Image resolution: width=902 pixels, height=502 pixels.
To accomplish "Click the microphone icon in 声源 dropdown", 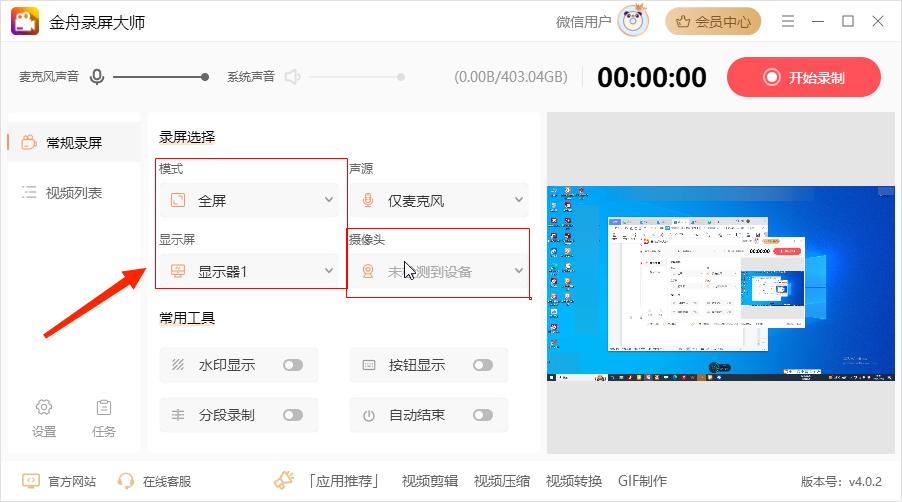I will coord(368,200).
